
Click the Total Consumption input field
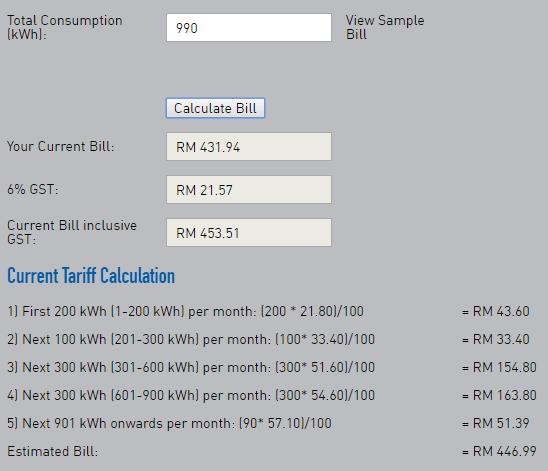pos(249,28)
